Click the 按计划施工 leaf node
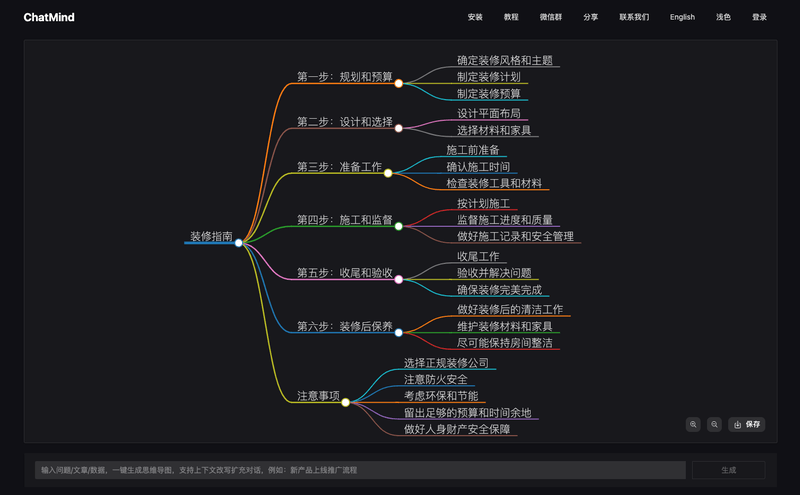 (x=484, y=203)
